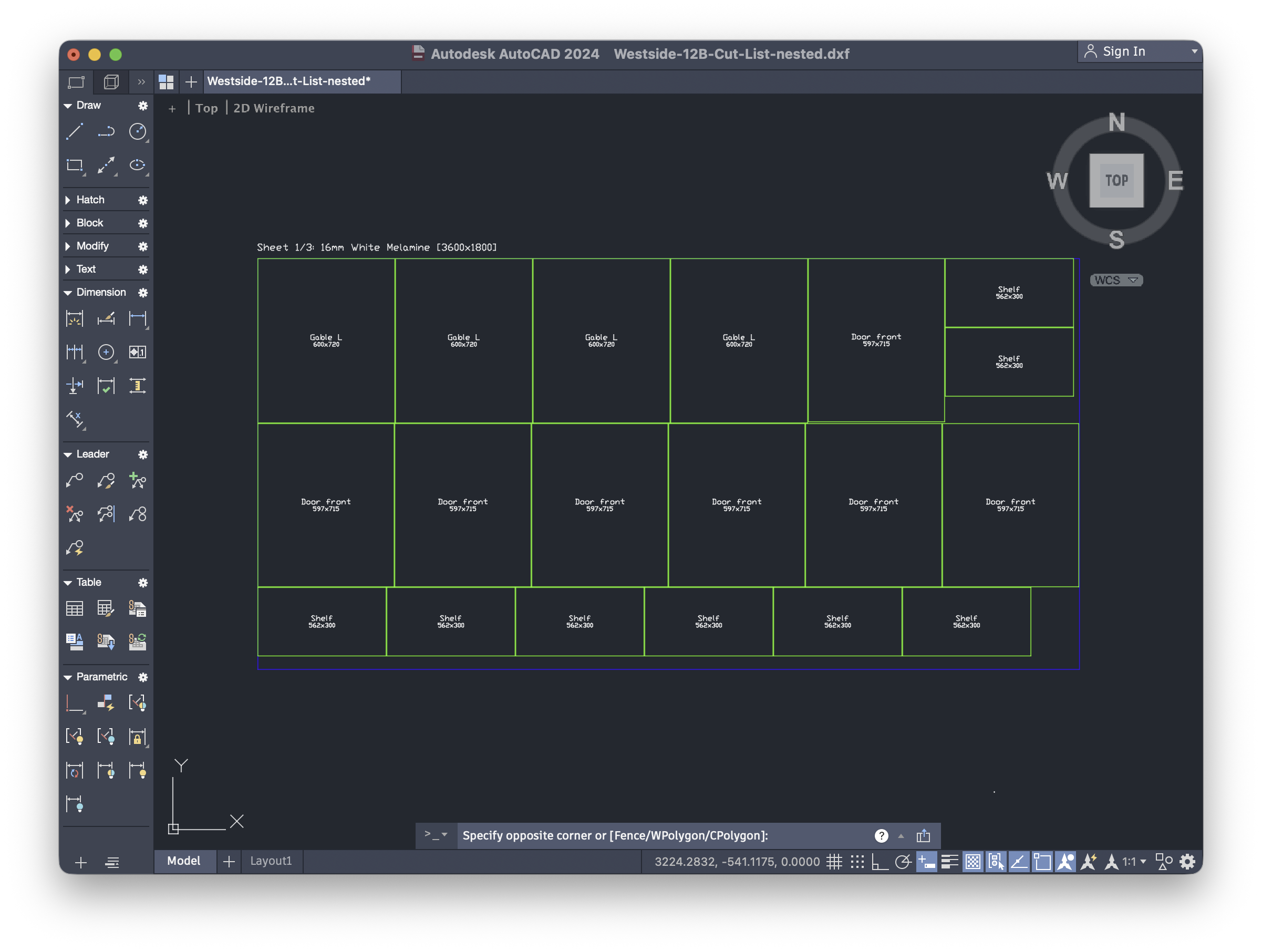1262x952 pixels.
Task: Toggle ortho mode in status bar
Action: click(880, 862)
